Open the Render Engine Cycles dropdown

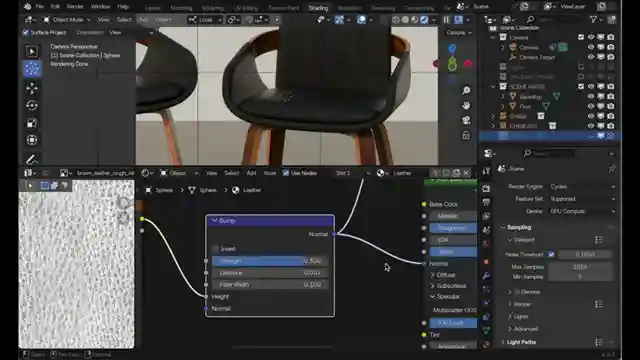[x=582, y=187]
